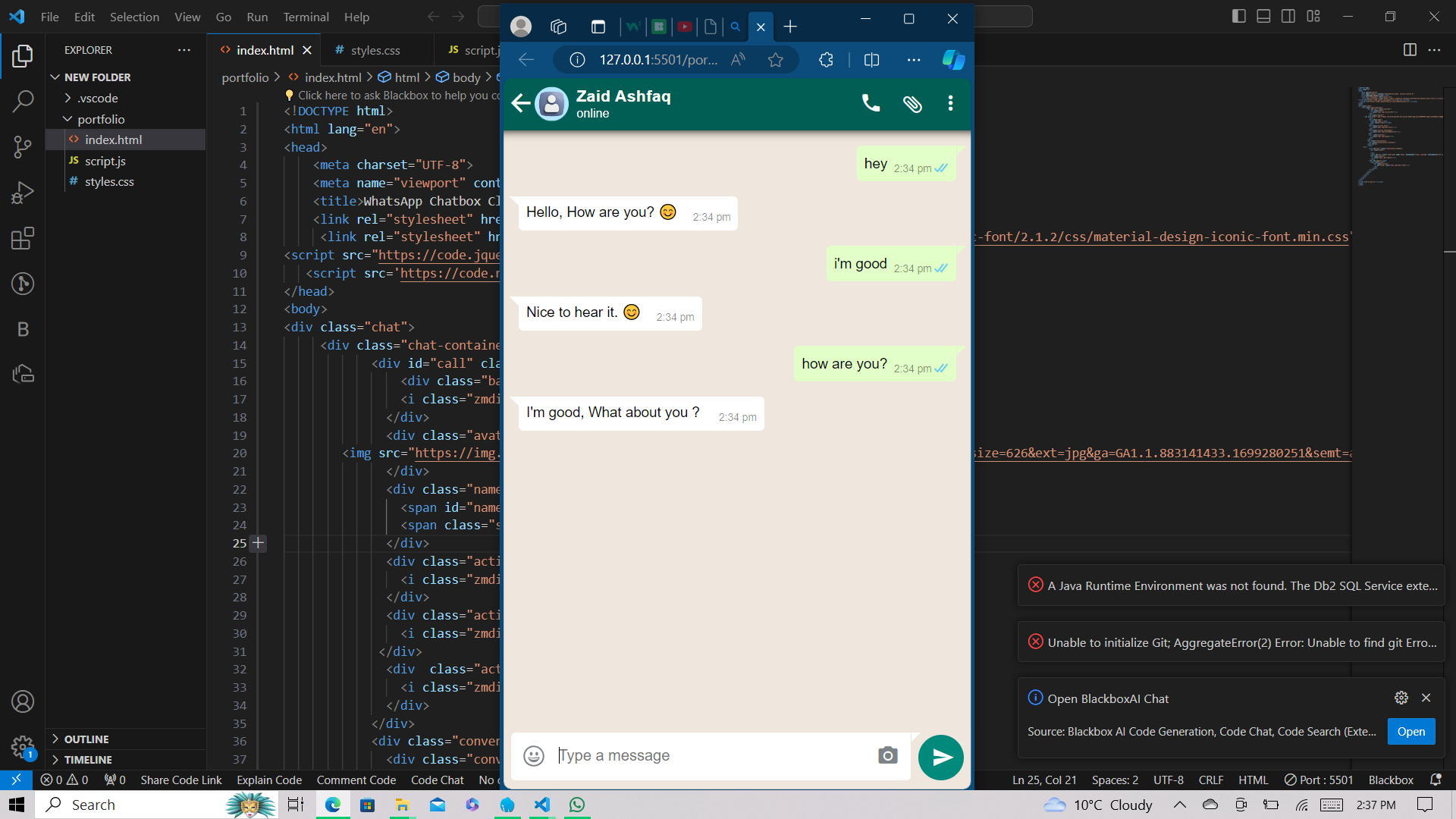
Task: Open the Blackbox icon in activity bar
Action: (x=23, y=329)
